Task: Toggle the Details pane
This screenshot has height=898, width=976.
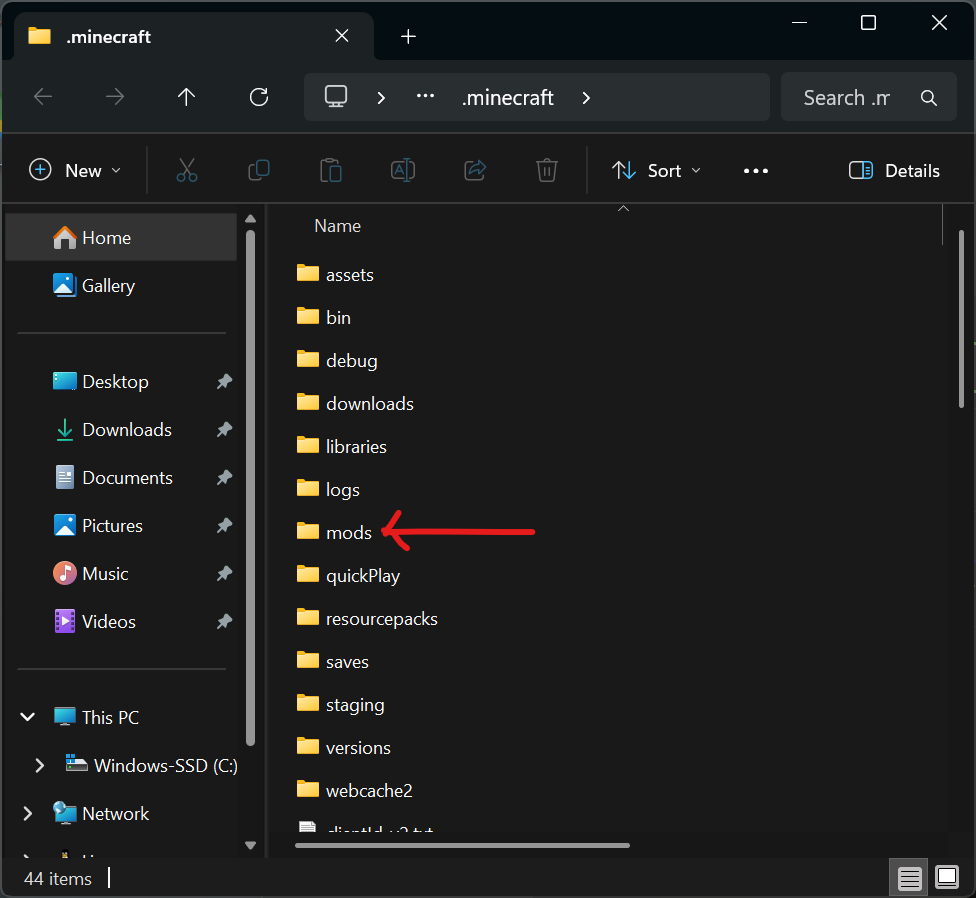Action: 893,170
